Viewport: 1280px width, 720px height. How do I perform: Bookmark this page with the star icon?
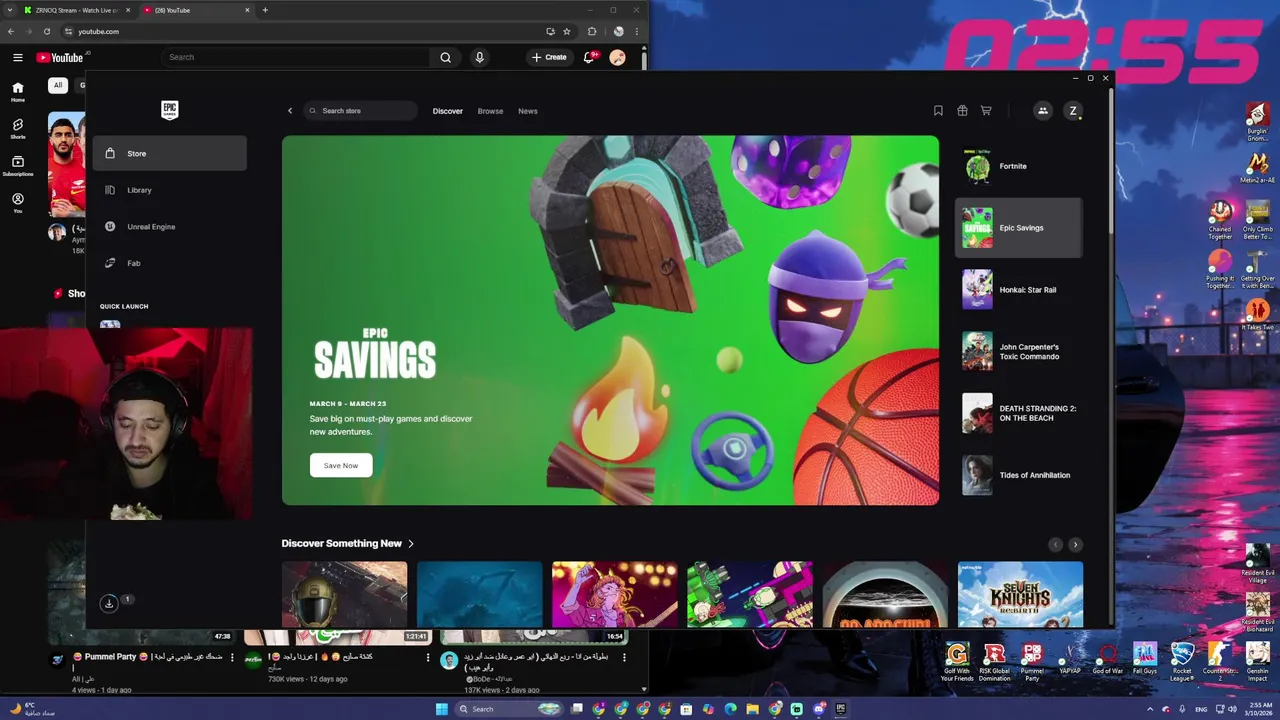pyautogui.click(x=567, y=31)
